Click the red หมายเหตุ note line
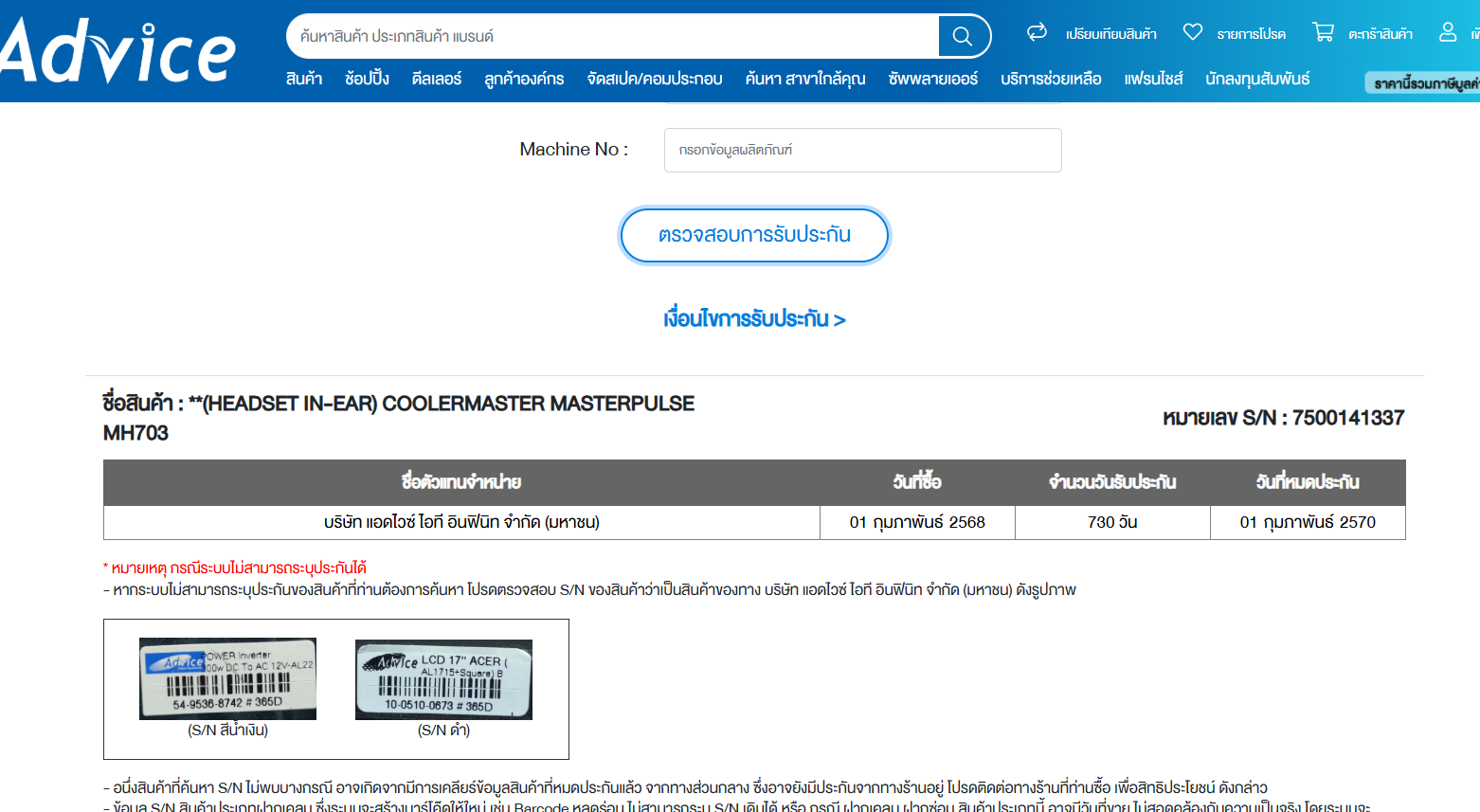Screen dimensions: 1480x812 (235, 568)
